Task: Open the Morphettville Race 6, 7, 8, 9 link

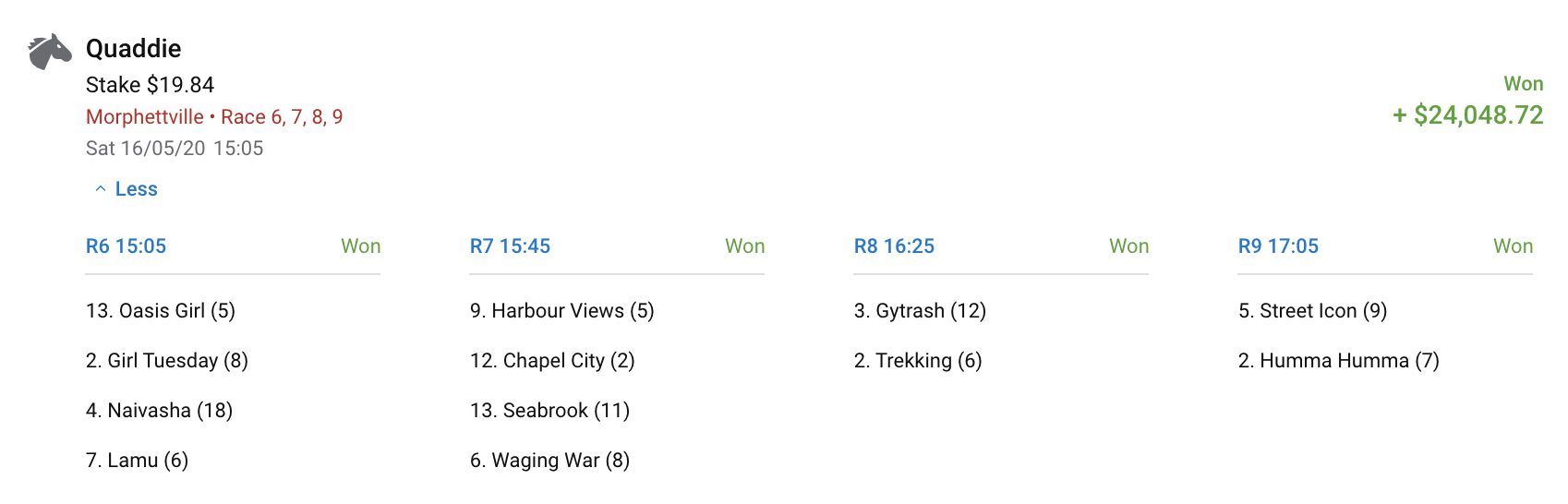Action: 214,117
